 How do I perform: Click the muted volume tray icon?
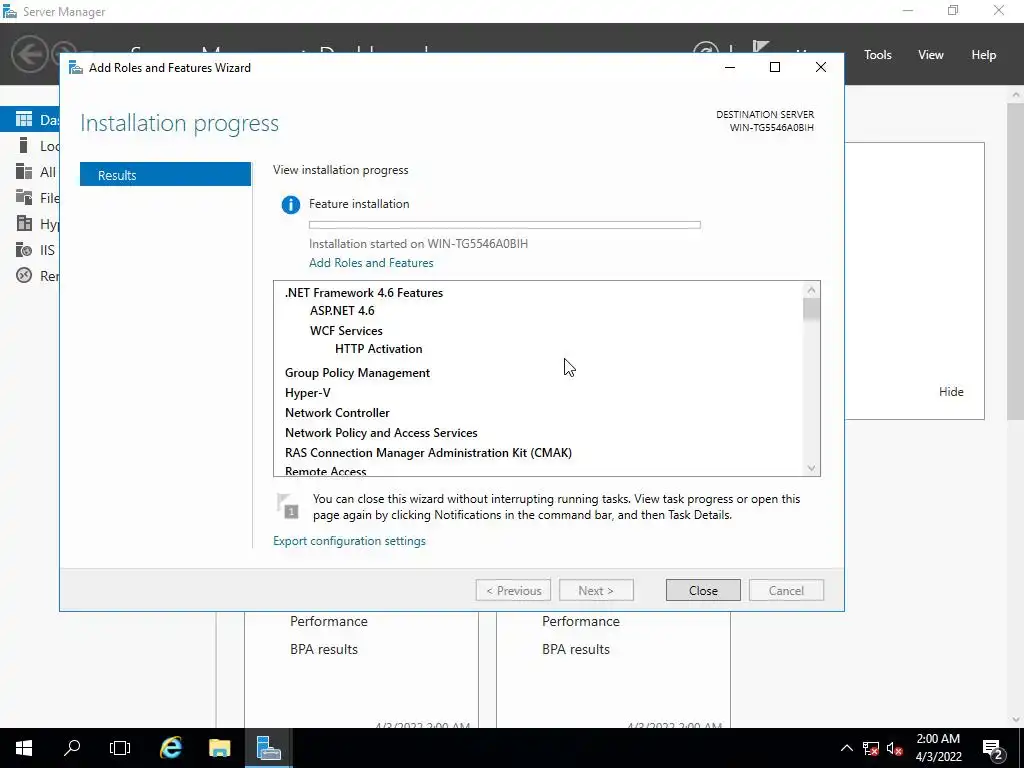click(894, 748)
